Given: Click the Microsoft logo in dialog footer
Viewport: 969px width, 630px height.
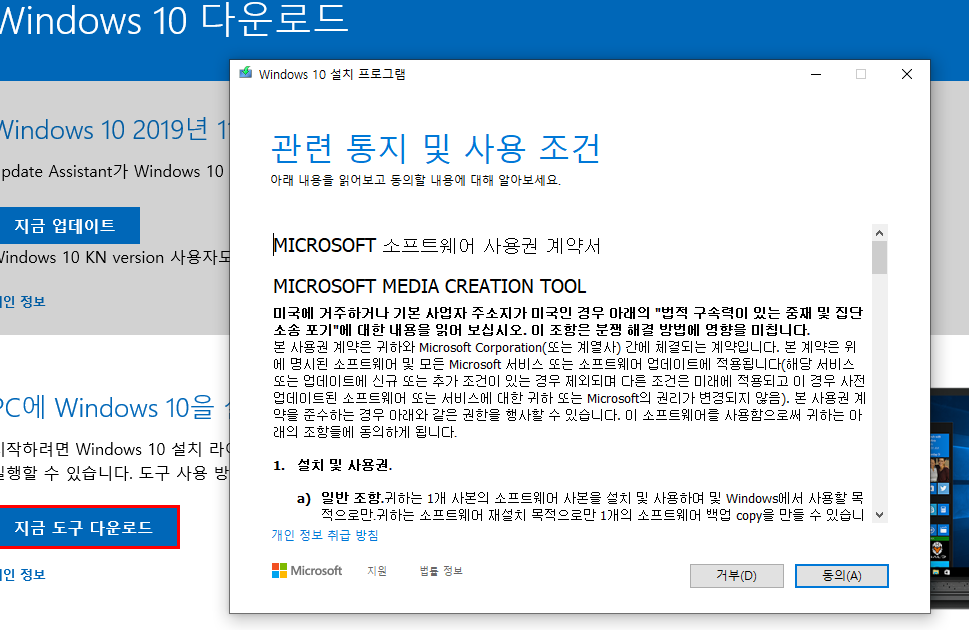Looking at the screenshot, I should tap(307, 571).
